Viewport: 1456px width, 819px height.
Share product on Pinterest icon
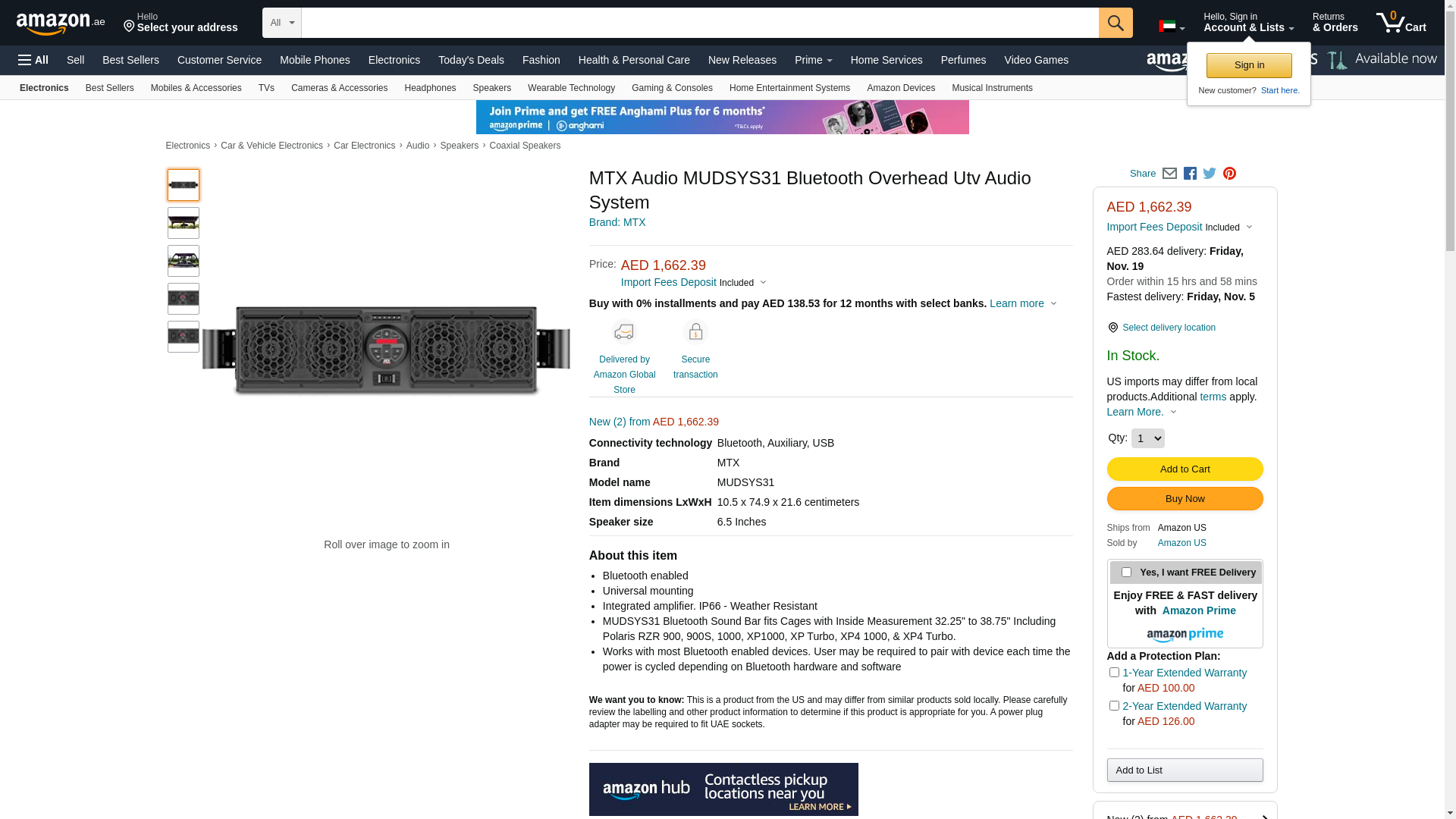pos(1229,174)
